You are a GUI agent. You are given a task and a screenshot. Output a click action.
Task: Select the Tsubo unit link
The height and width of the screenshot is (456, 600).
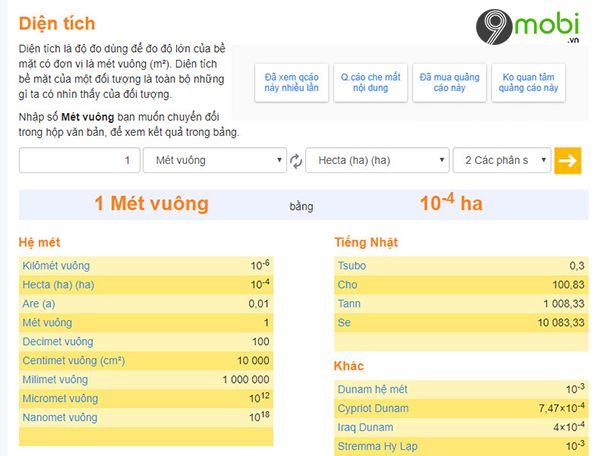[352, 265]
